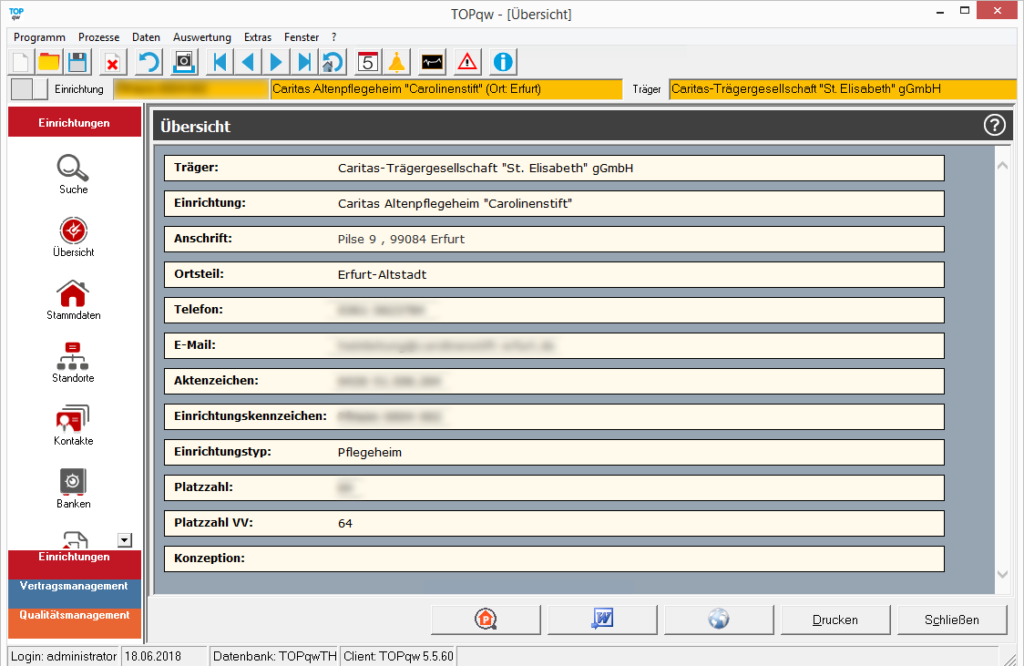Open Suche in the sidebar
This screenshot has width=1024, height=666.
(73, 174)
